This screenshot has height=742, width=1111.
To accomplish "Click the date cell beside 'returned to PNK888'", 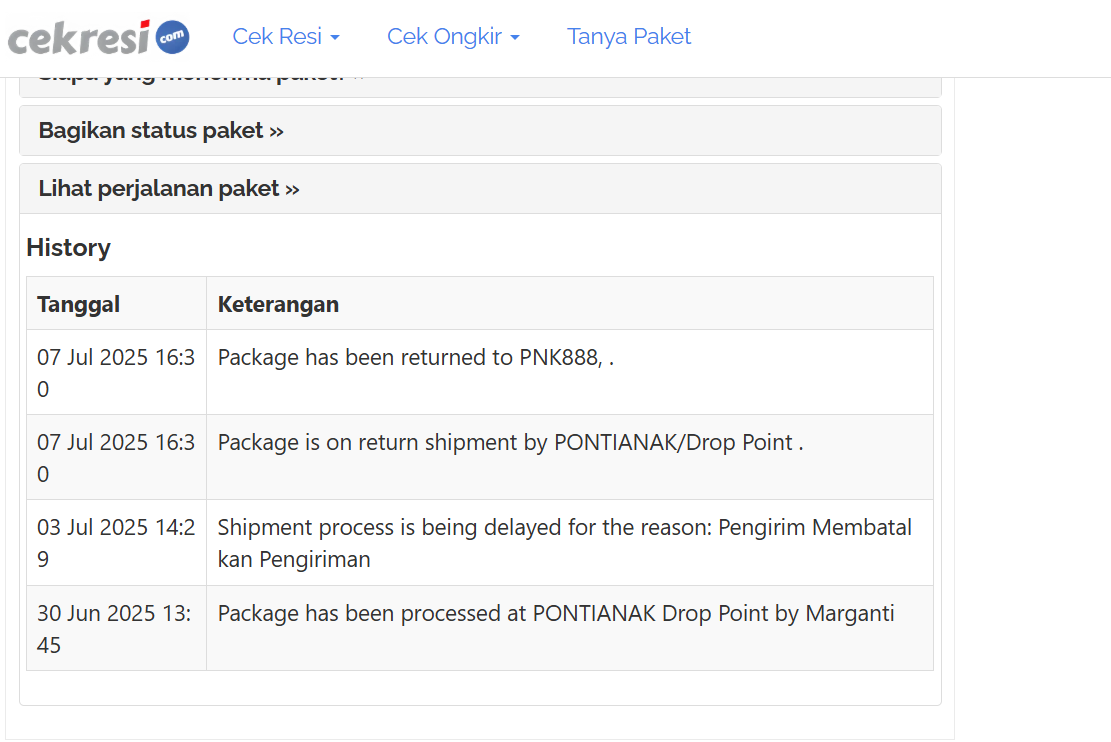I will [116, 373].
